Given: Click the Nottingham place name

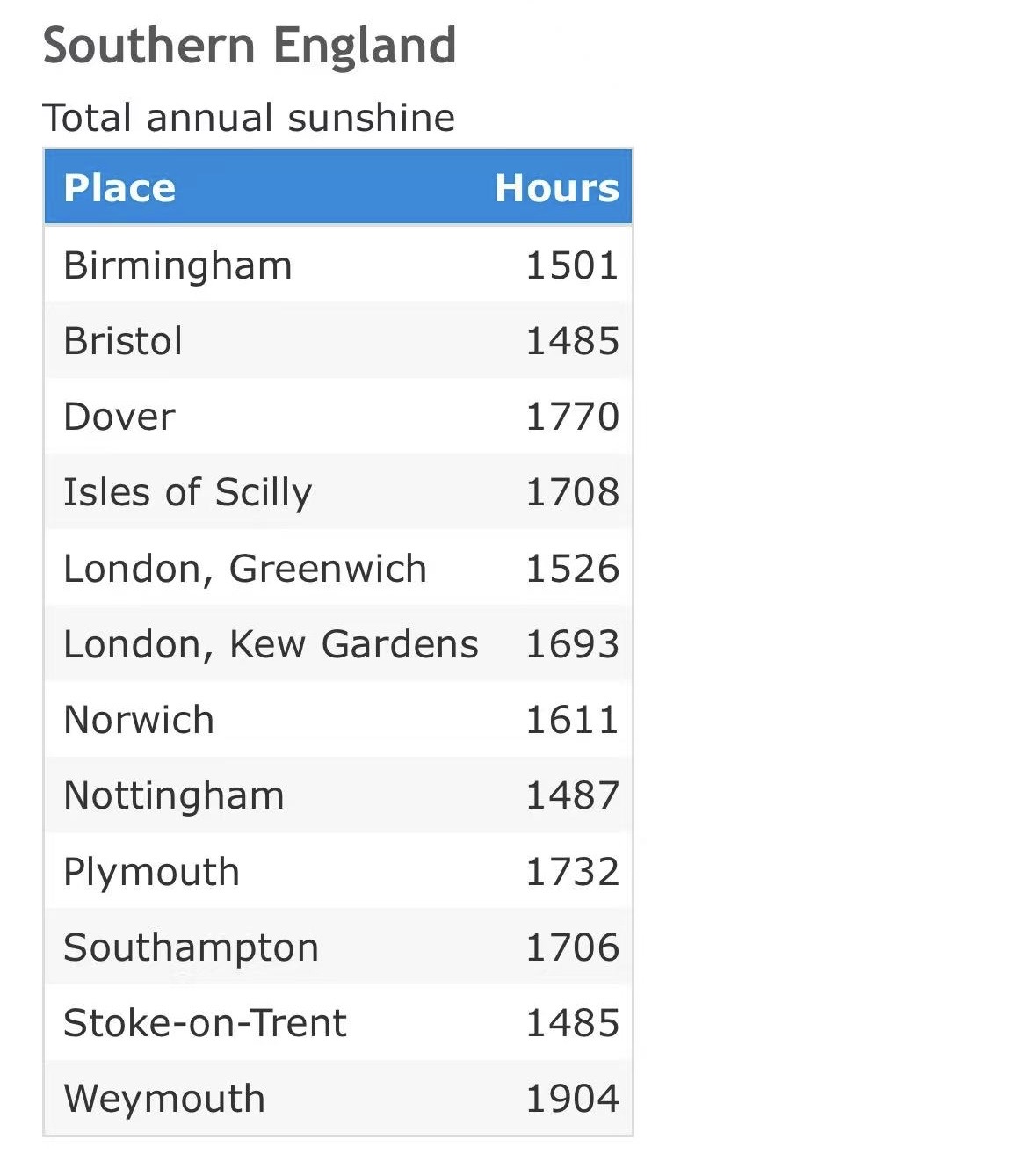Looking at the screenshot, I should click(x=174, y=795).
